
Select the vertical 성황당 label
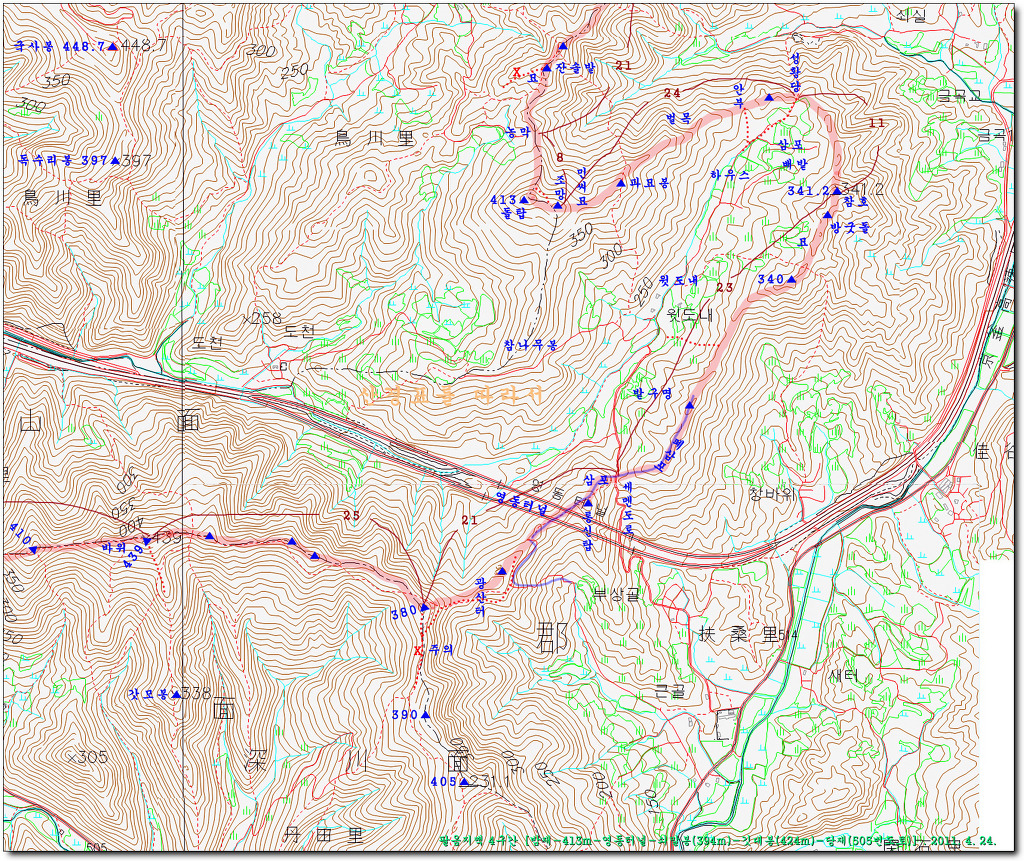(794, 72)
